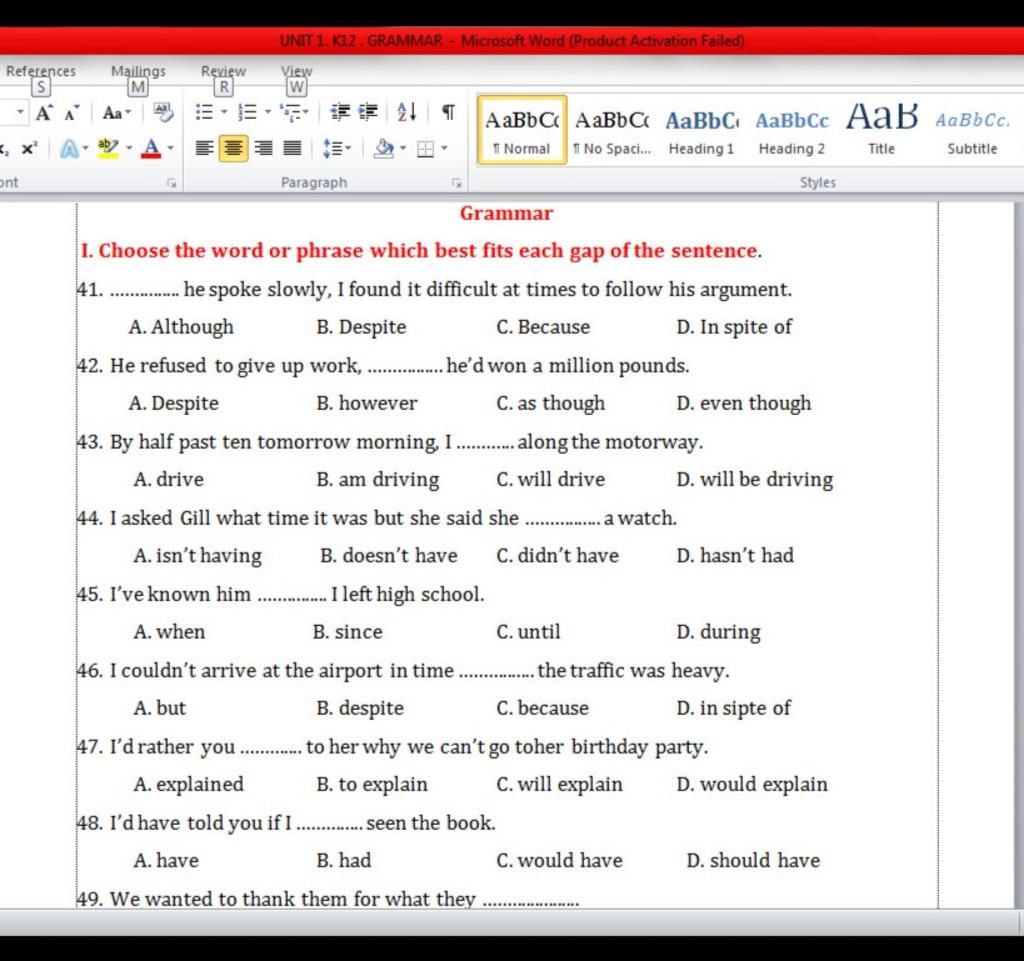Image resolution: width=1024 pixels, height=961 pixels.
Task: Open the Change Case dropdown
Action: [x=117, y=113]
